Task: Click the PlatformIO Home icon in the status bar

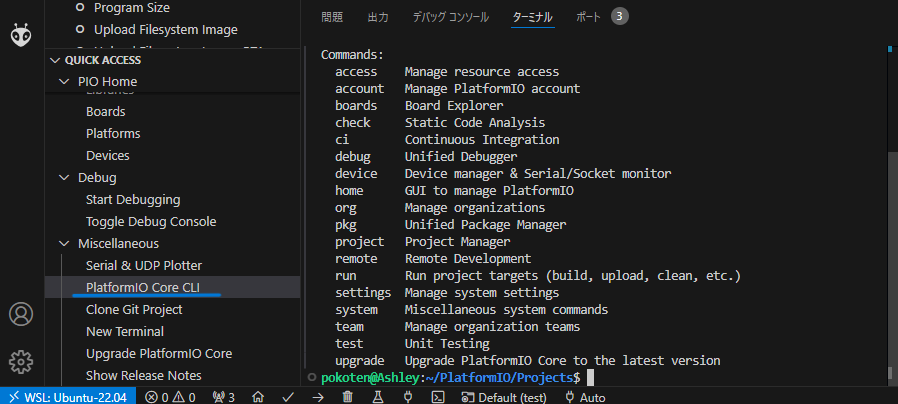Action: click(258, 397)
